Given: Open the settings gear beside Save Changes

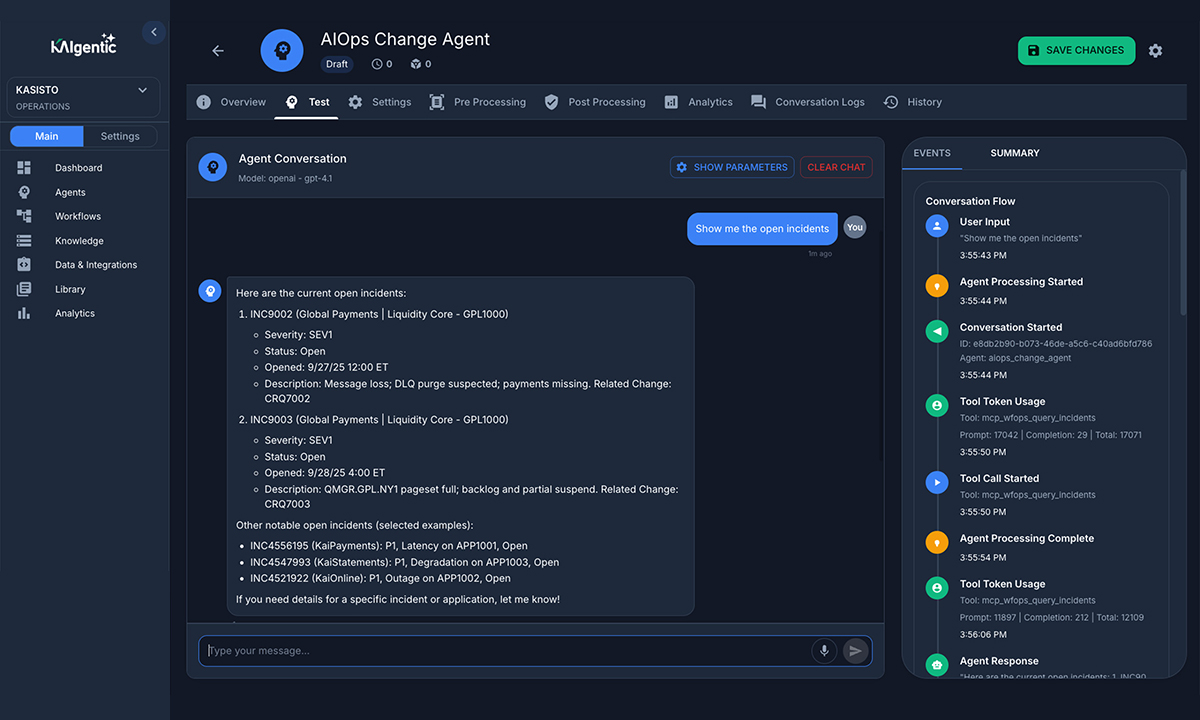Looking at the screenshot, I should [1155, 51].
